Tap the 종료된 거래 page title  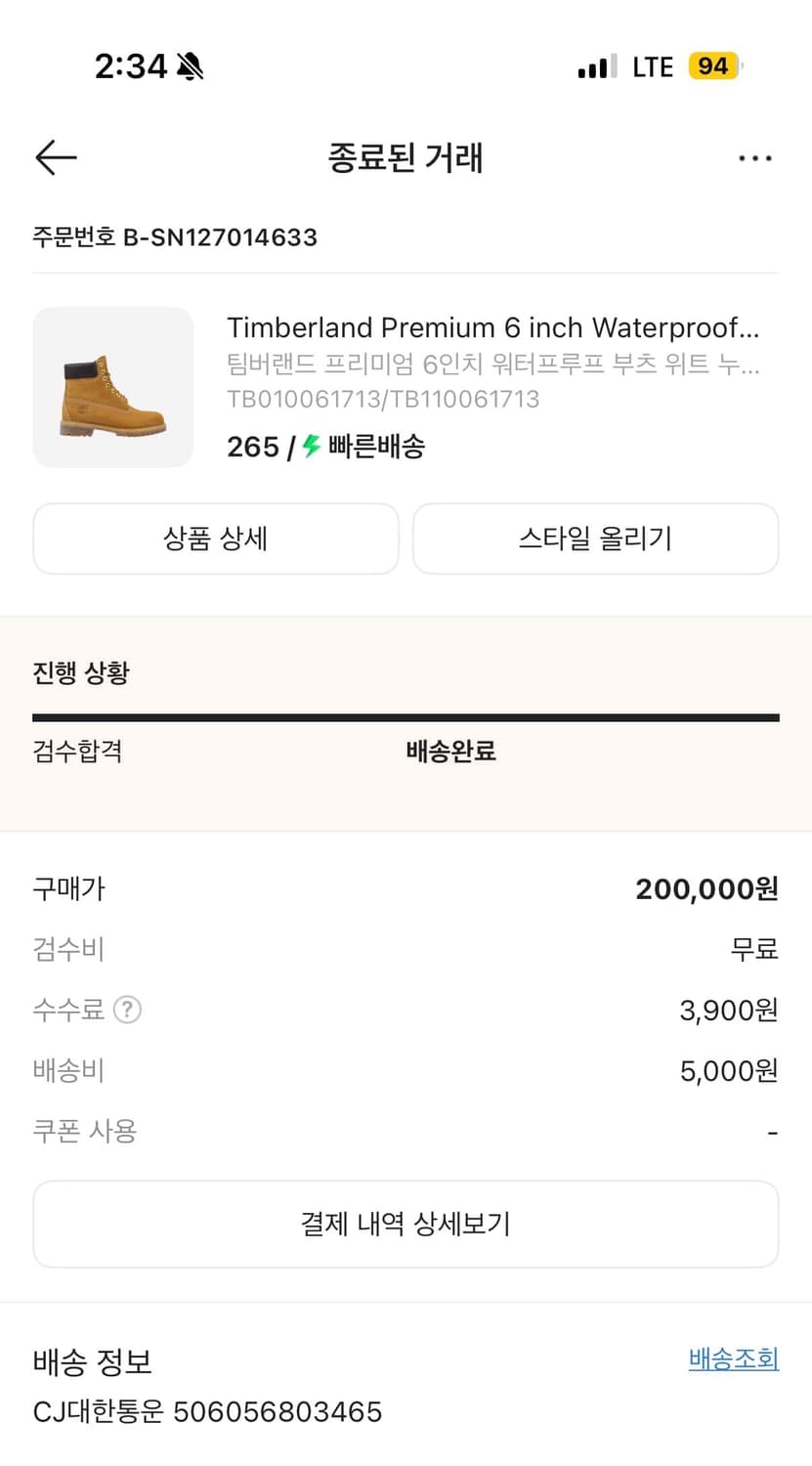(x=406, y=157)
